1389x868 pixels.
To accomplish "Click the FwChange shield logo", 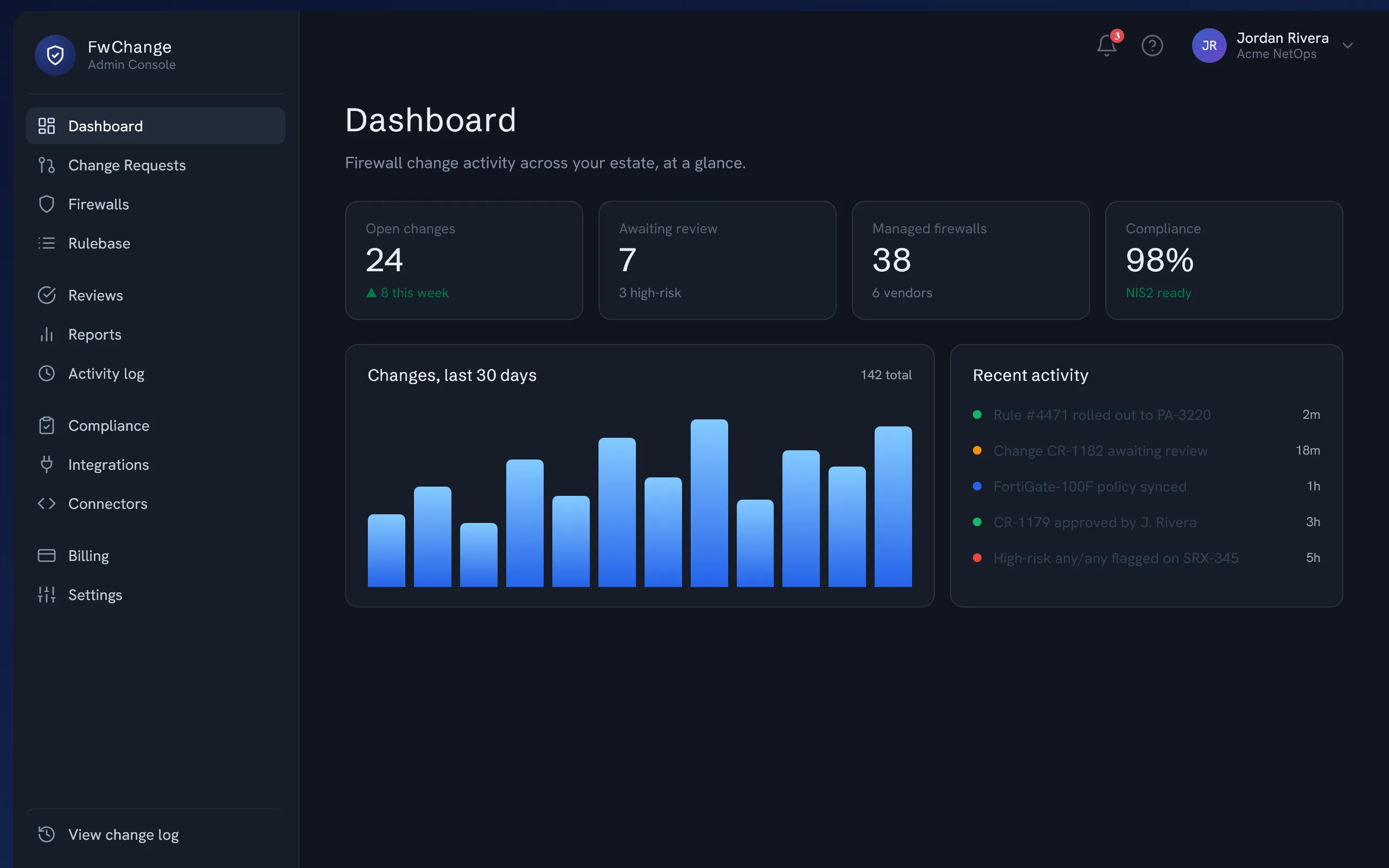I will coord(55,55).
